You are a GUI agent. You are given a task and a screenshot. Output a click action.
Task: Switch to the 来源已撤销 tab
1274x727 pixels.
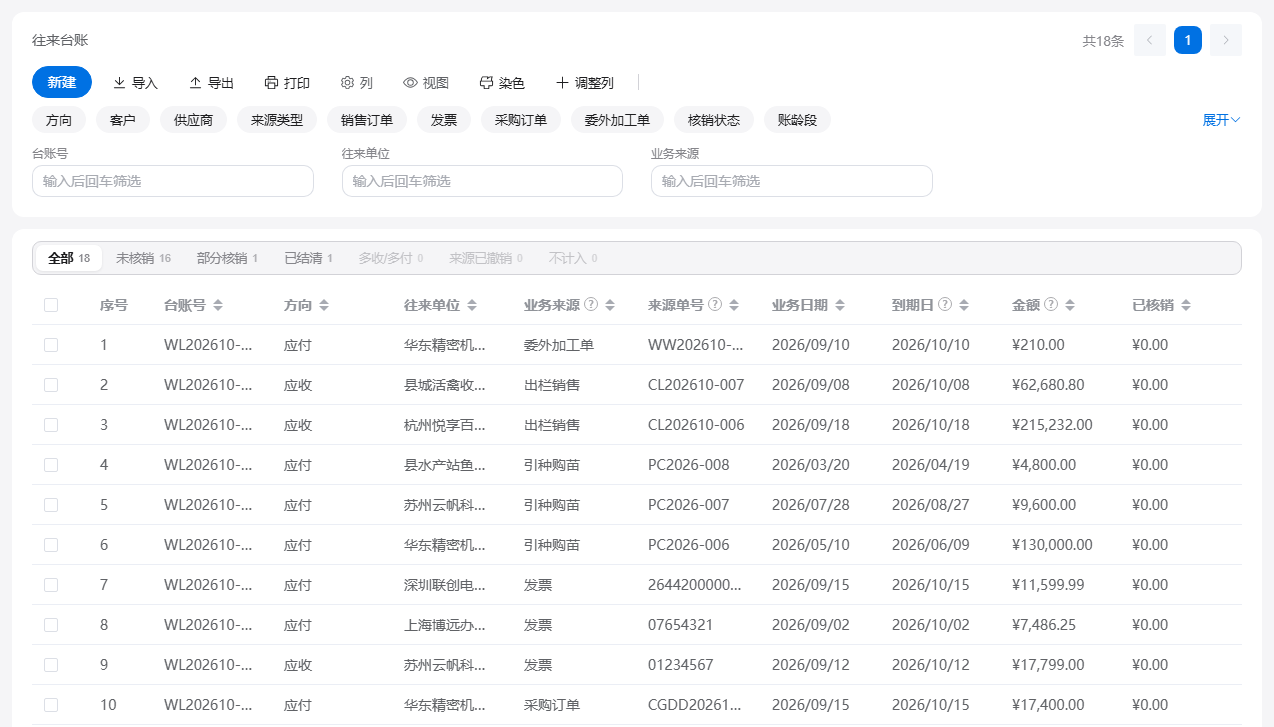(486, 258)
